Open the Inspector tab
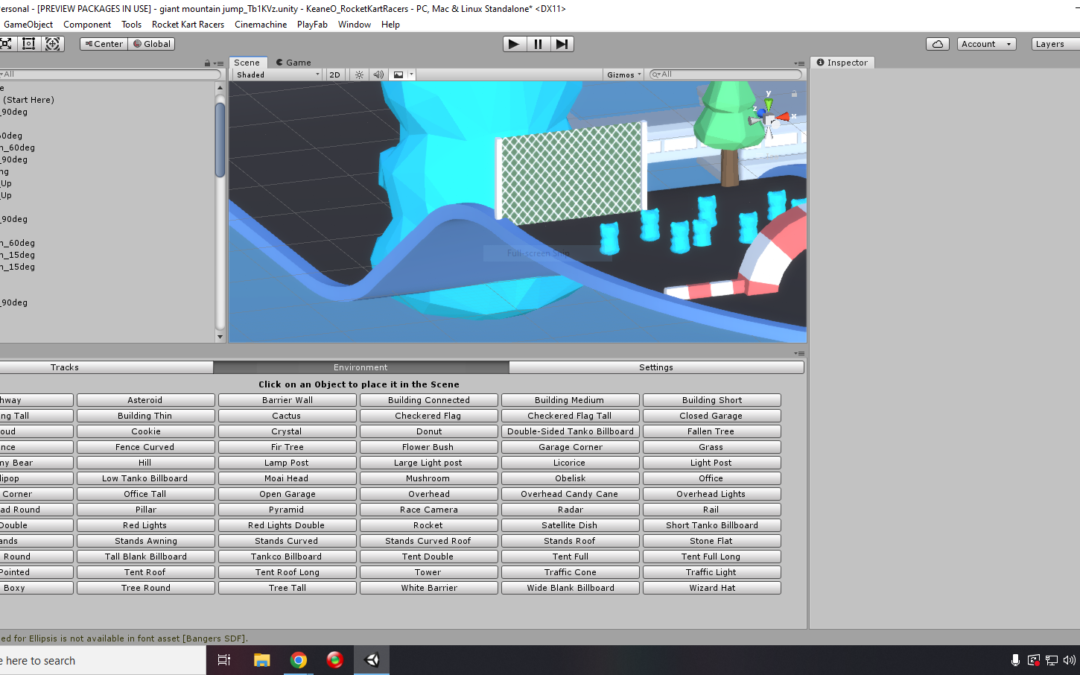Screen dimensions: 1080x675 click(842, 62)
